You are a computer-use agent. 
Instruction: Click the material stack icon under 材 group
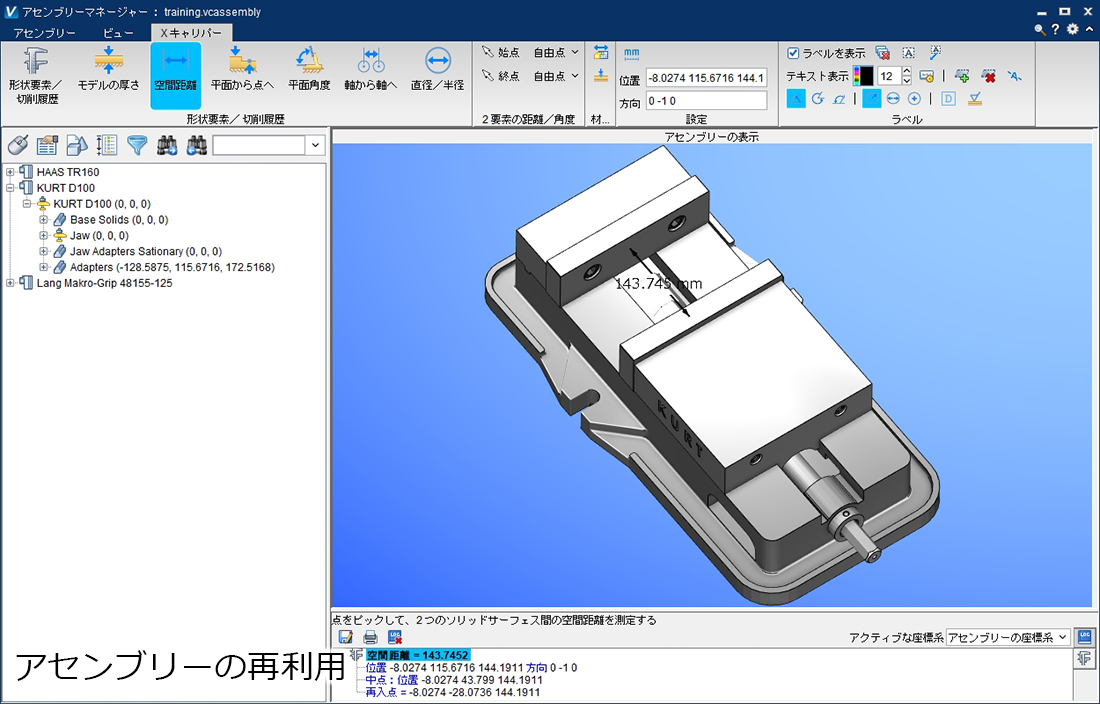(601, 76)
